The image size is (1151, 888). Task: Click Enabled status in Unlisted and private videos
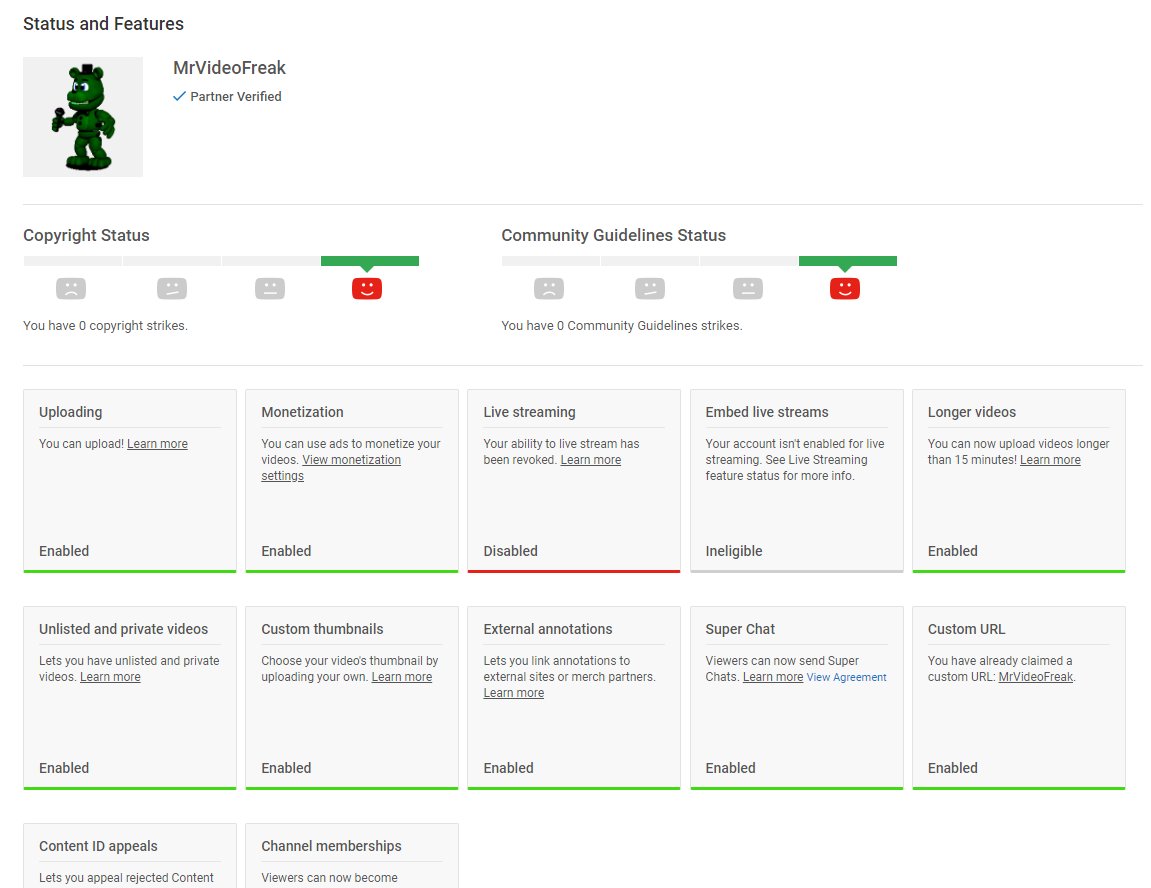pyautogui.click(x=64, y=768)
